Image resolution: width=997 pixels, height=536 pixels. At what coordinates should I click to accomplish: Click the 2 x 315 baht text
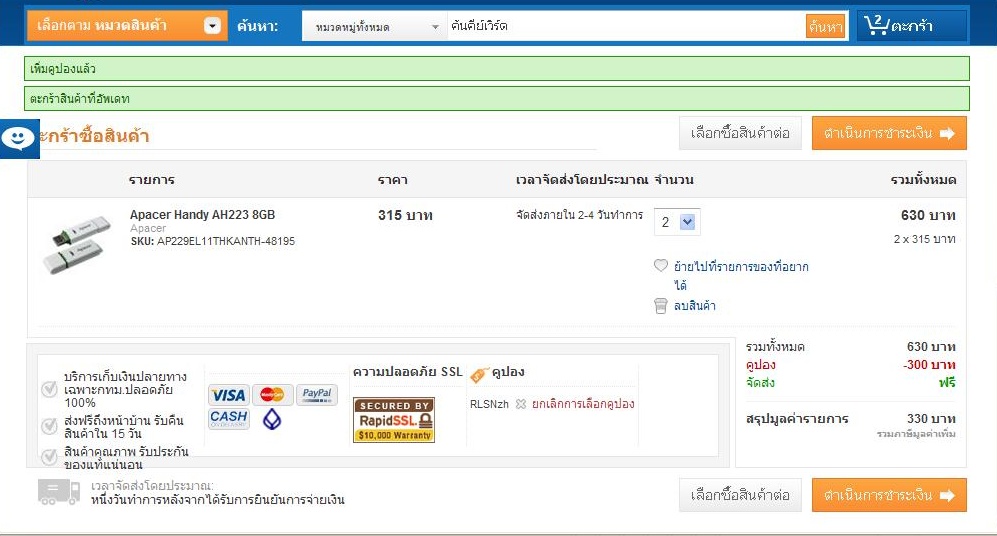(924, 239)
